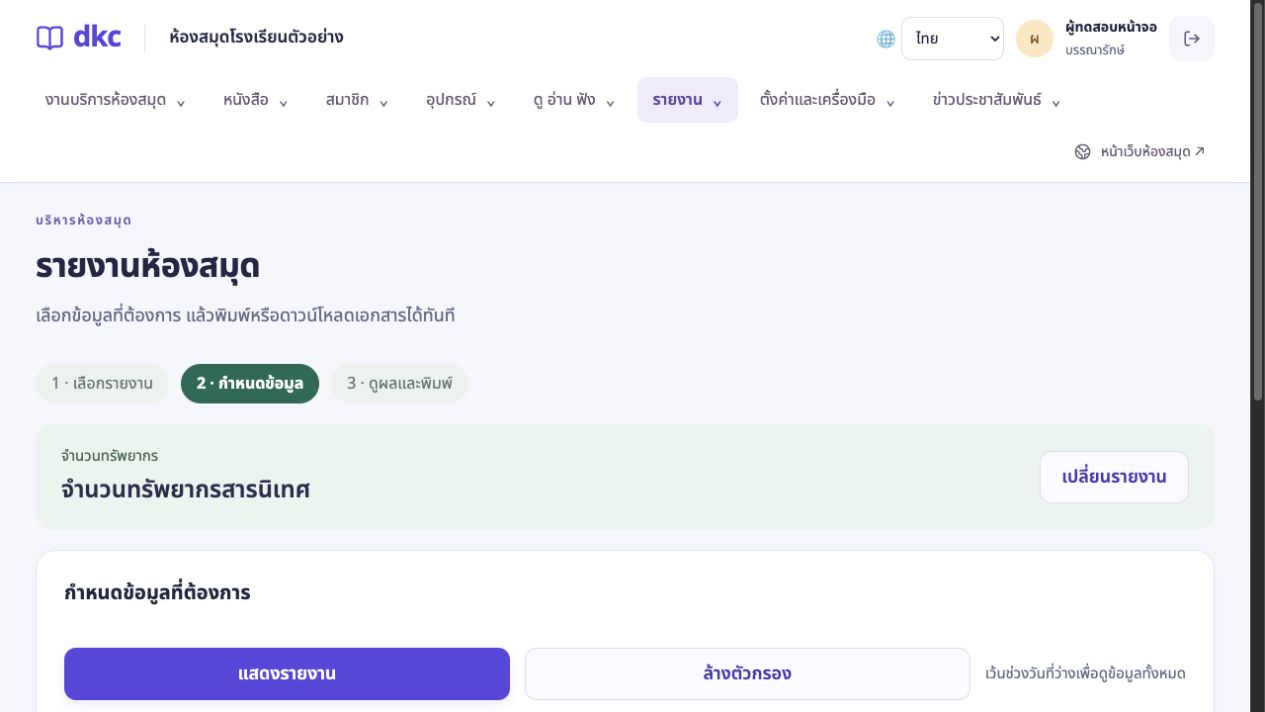Open the รายงาน menu

(687, 100)
